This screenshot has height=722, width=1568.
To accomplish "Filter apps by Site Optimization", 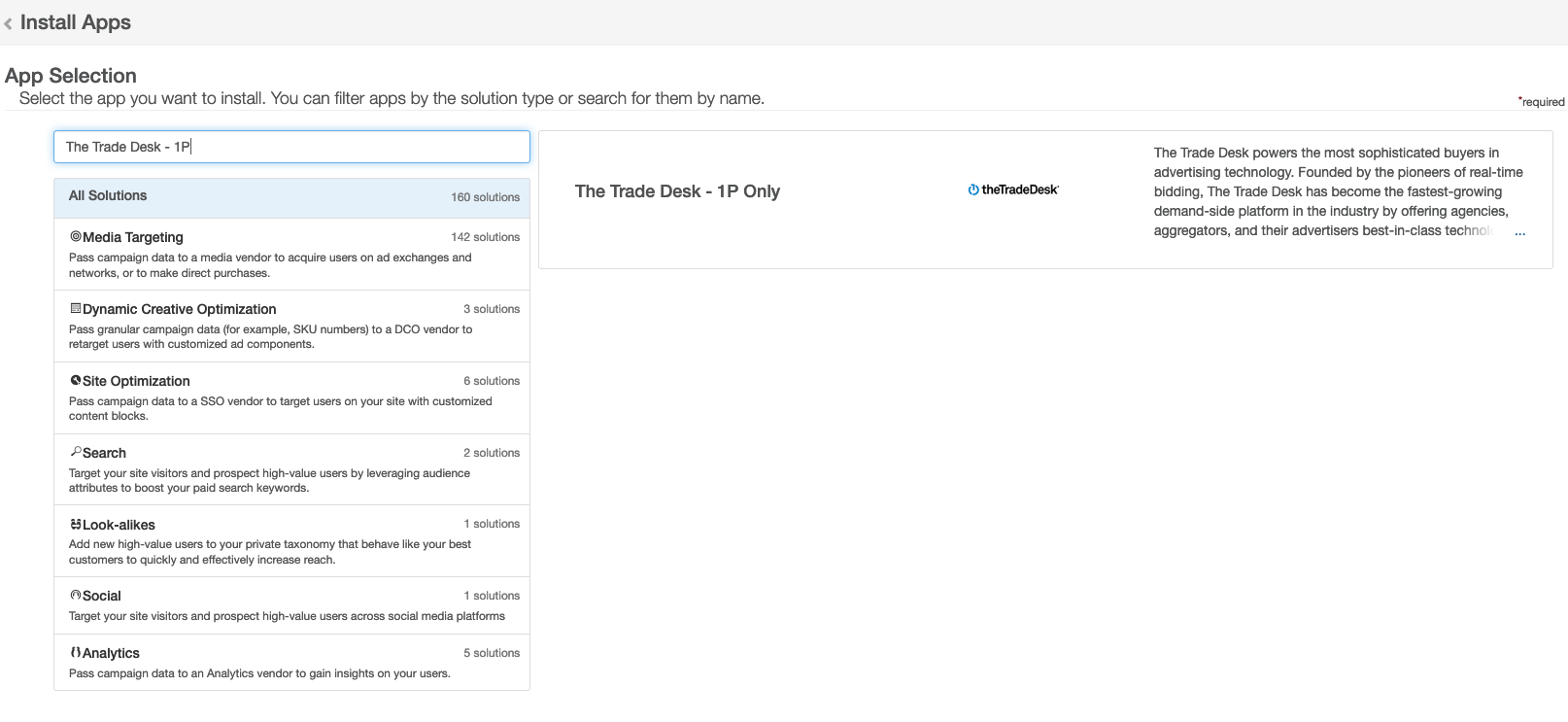I will click(291, 397).
